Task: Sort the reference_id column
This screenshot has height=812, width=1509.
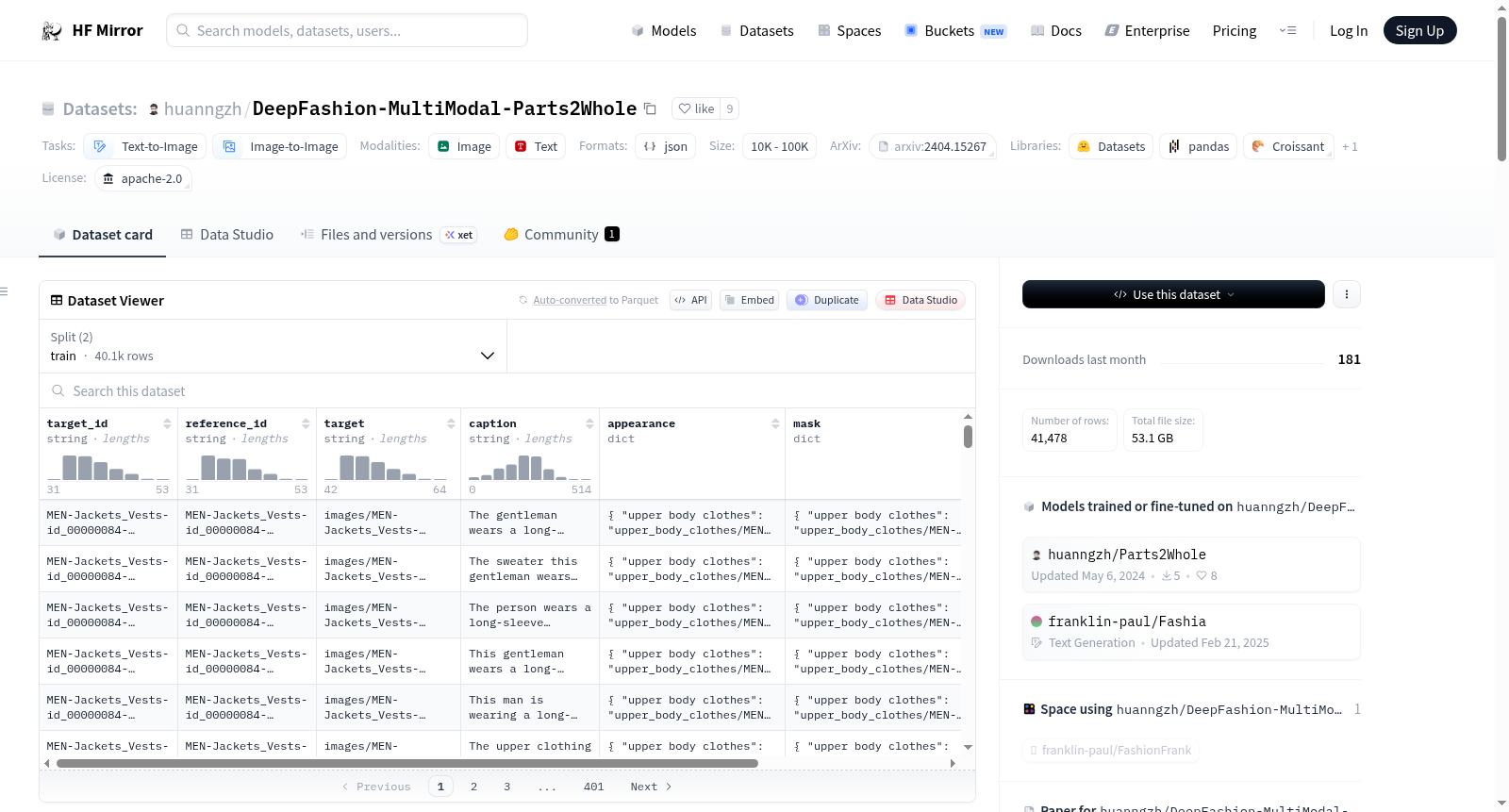Action: [306, 423]
